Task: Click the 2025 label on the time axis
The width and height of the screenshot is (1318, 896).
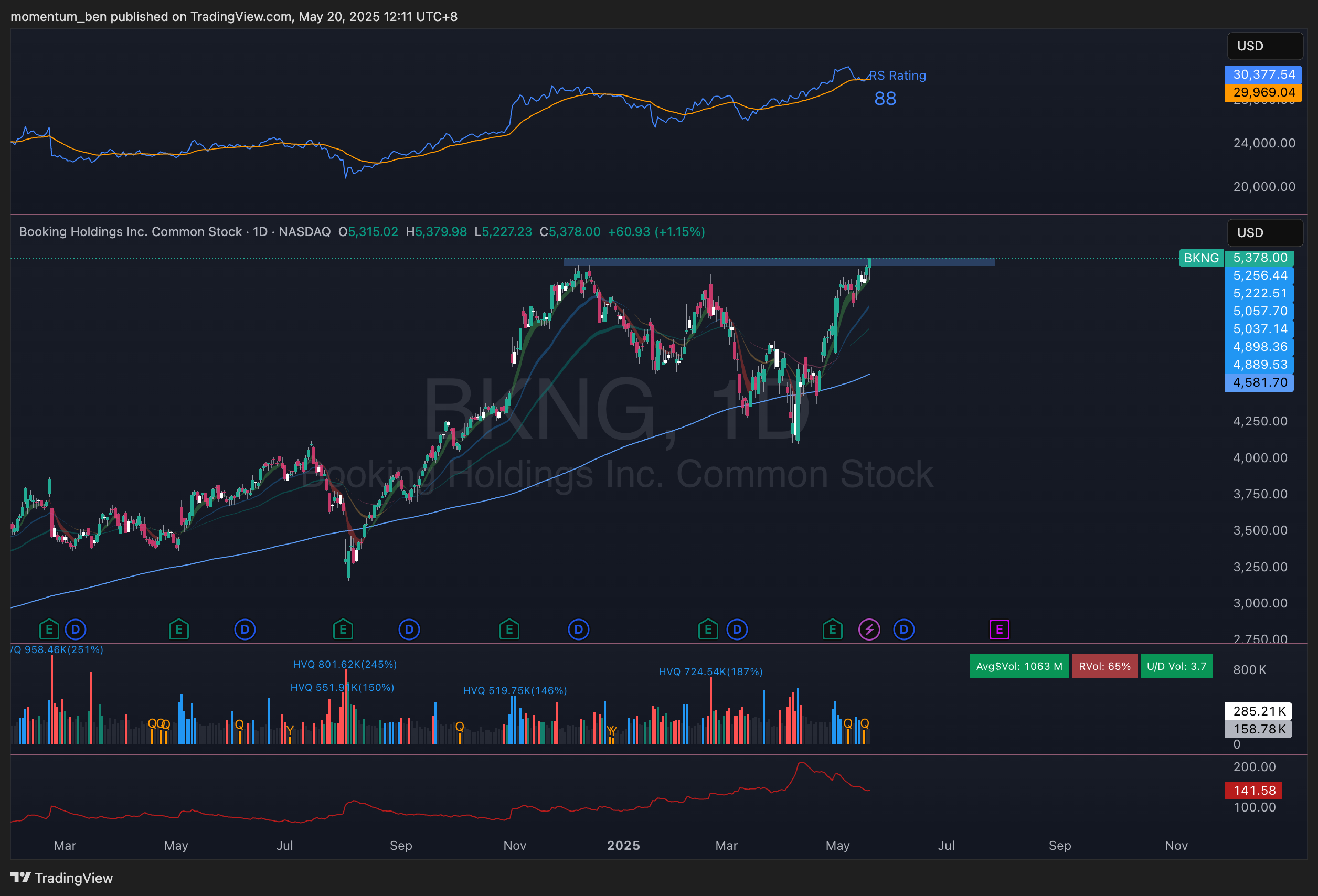Action: (623, 846)
